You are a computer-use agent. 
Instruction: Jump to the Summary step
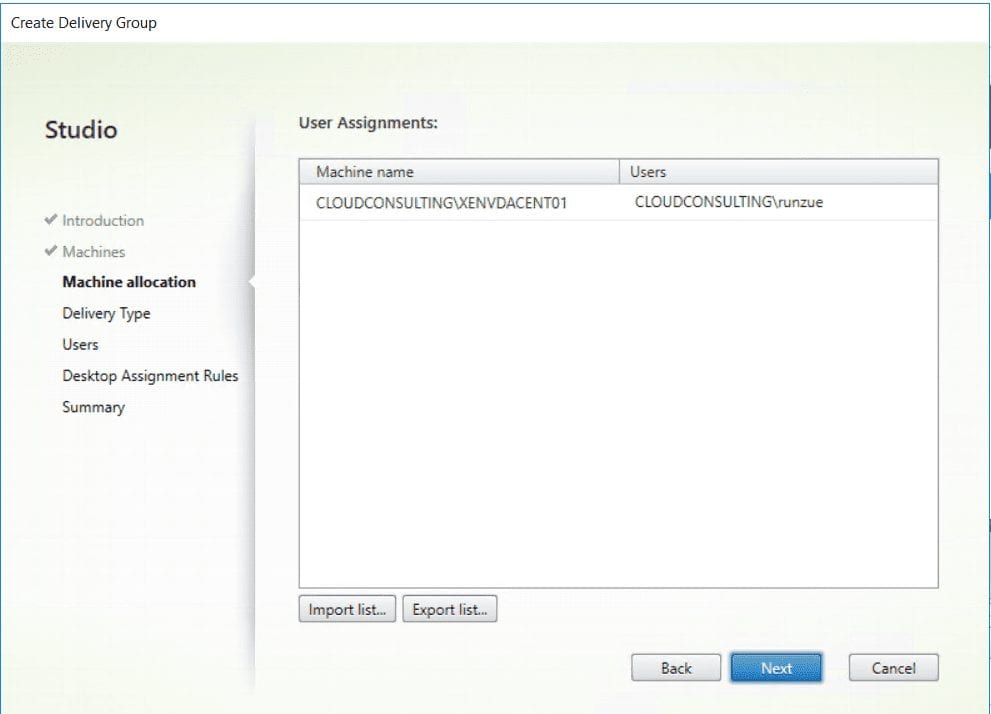(x=92, y=407)
